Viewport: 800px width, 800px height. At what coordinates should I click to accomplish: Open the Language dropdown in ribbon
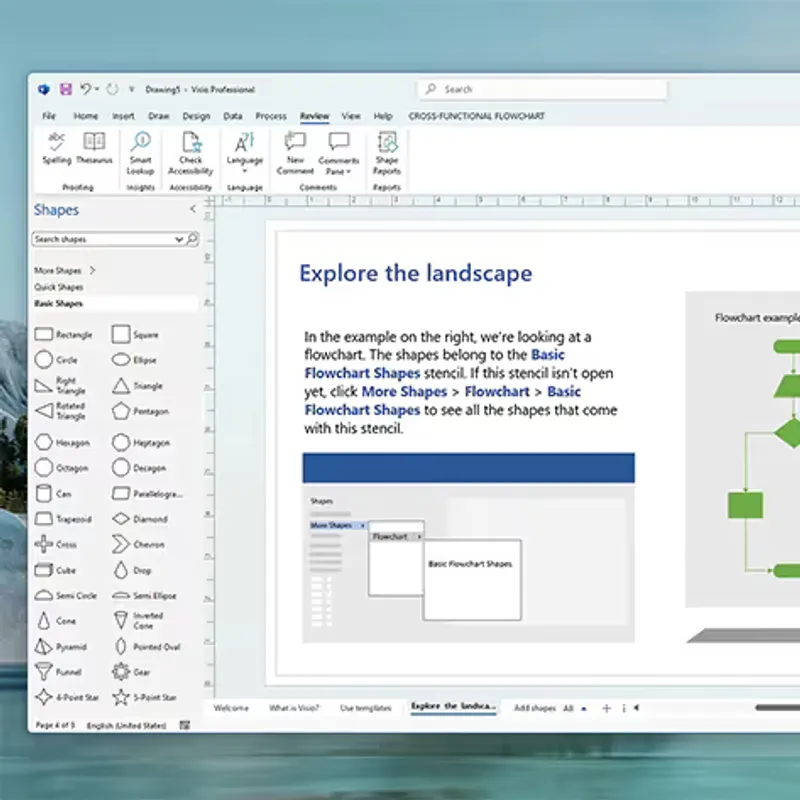point(244,153)
